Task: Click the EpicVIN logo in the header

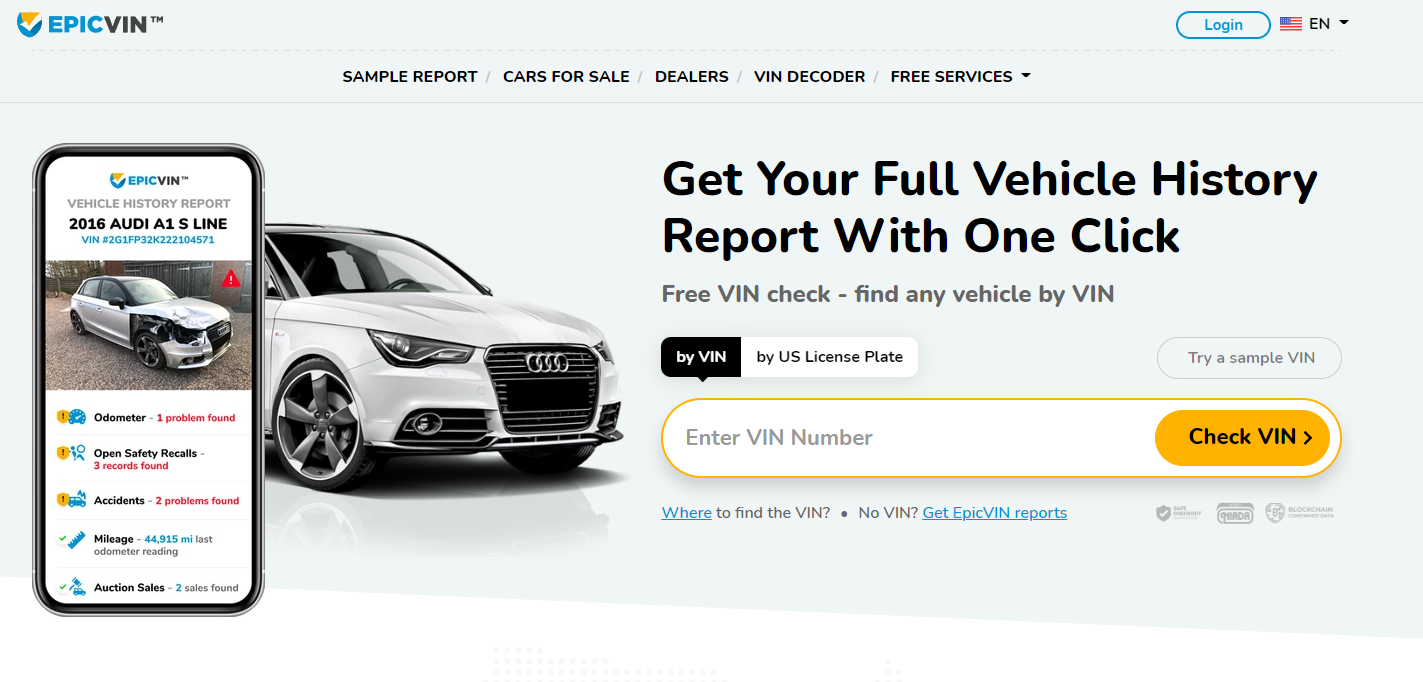Action: tap(90, 24)
